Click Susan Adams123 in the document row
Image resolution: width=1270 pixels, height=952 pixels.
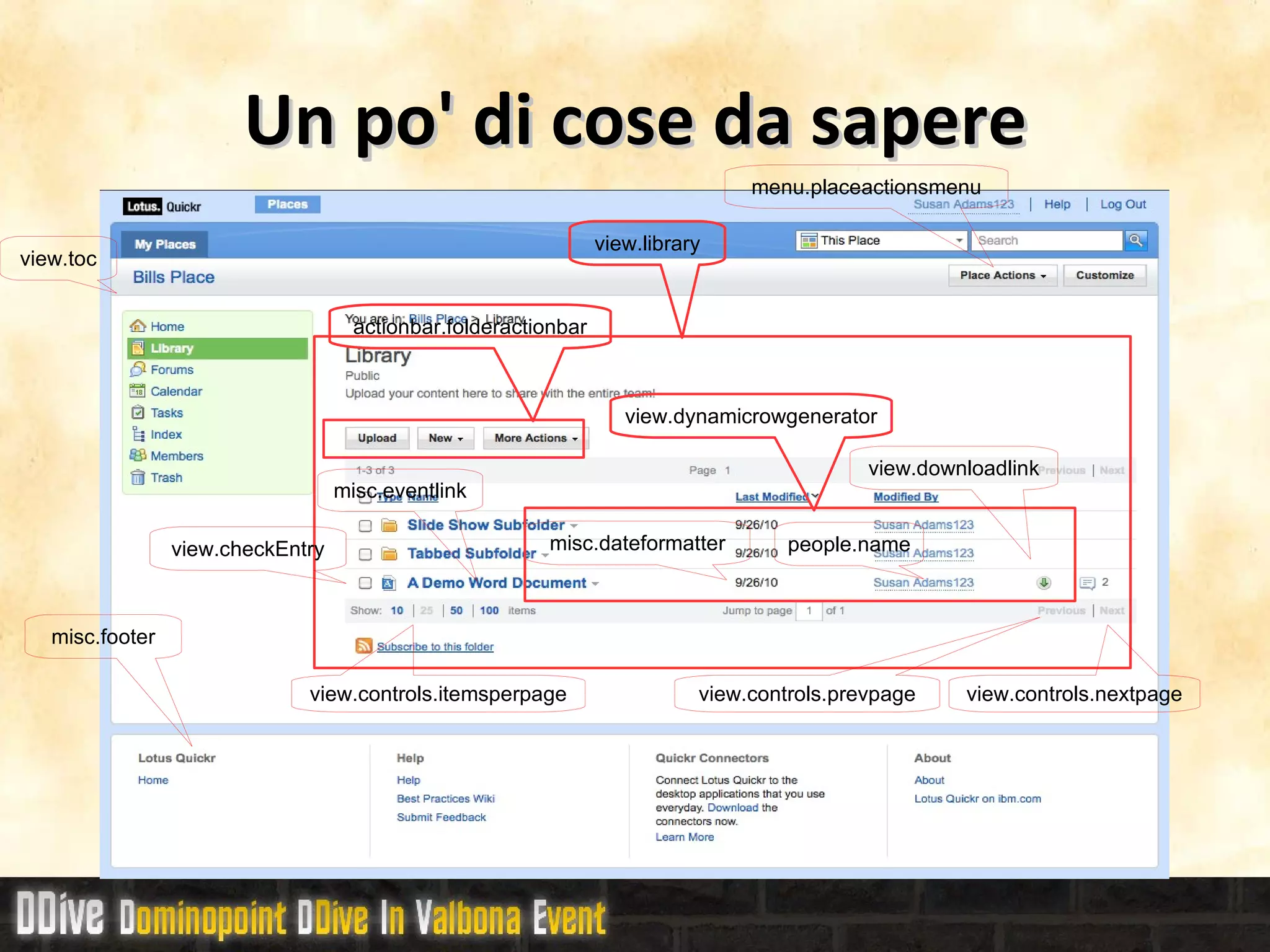pos(923,583)
